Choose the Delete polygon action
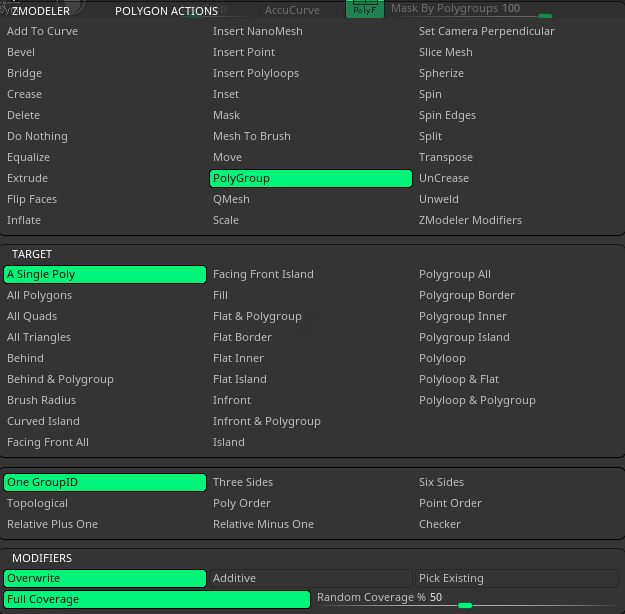The height and width of the screenshot is (614, 625). tap(24, 115)
